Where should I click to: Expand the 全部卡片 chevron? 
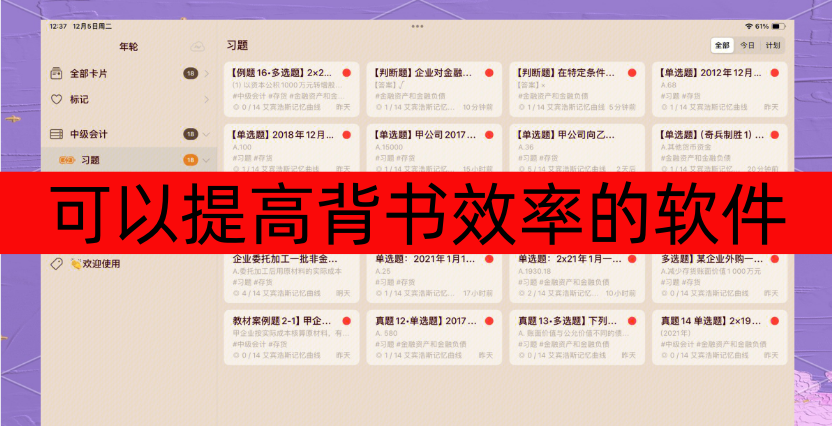(x=206, y=74)
